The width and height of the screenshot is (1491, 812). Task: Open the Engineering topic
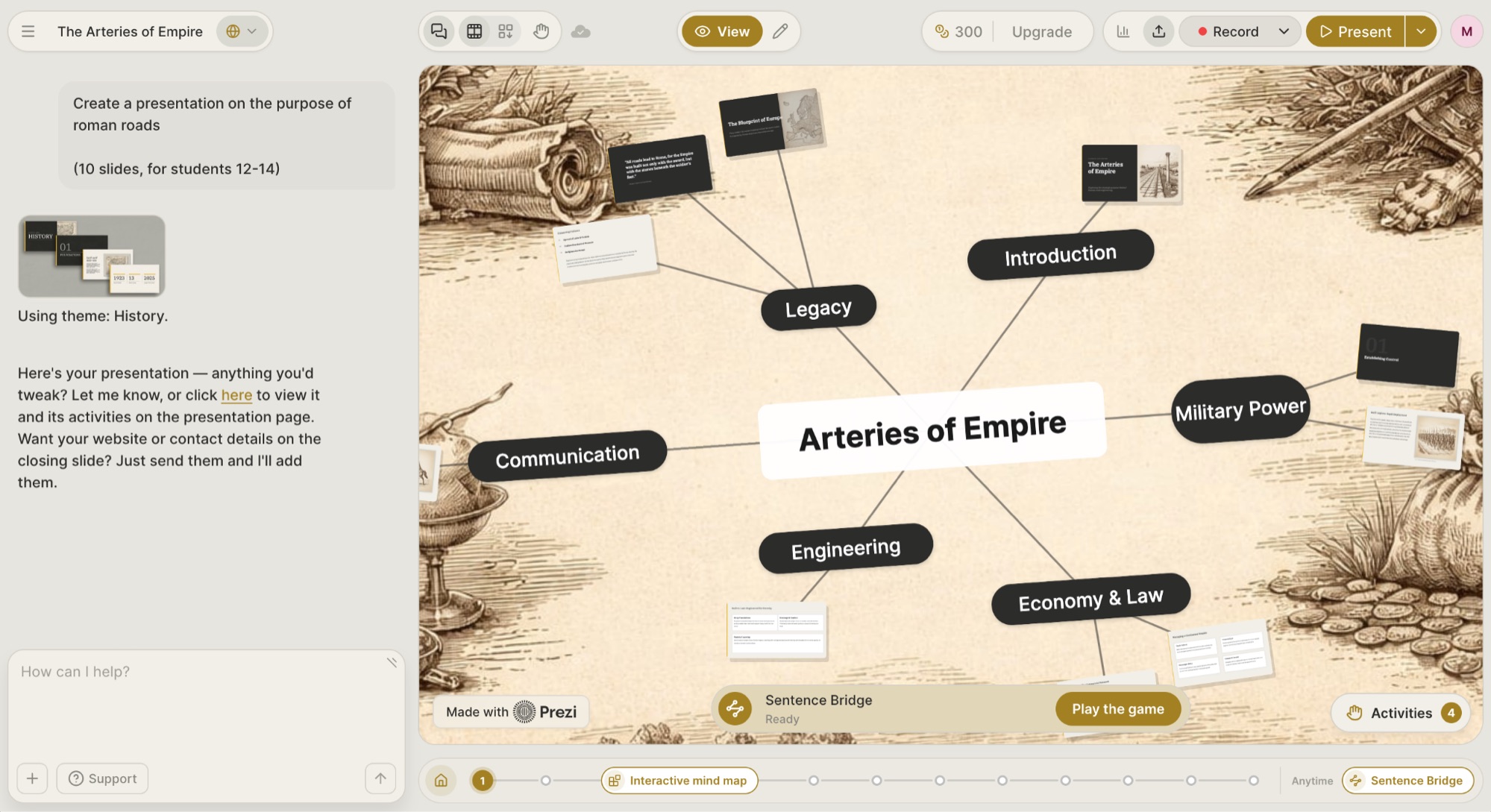click(845, 549)
